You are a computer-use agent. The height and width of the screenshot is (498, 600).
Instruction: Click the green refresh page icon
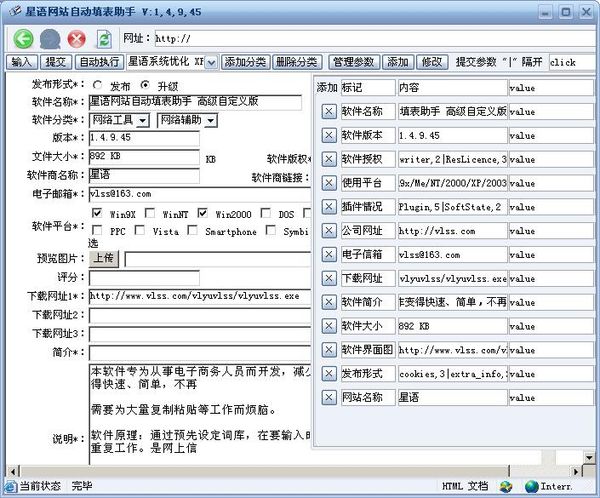[x=103, y=39]
